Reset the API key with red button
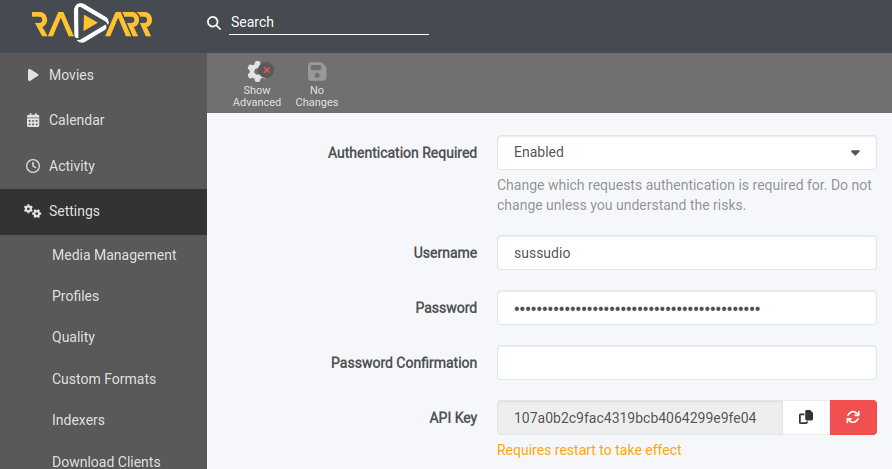The width and height of the screenshot is (892, 469). click(853, 417)
